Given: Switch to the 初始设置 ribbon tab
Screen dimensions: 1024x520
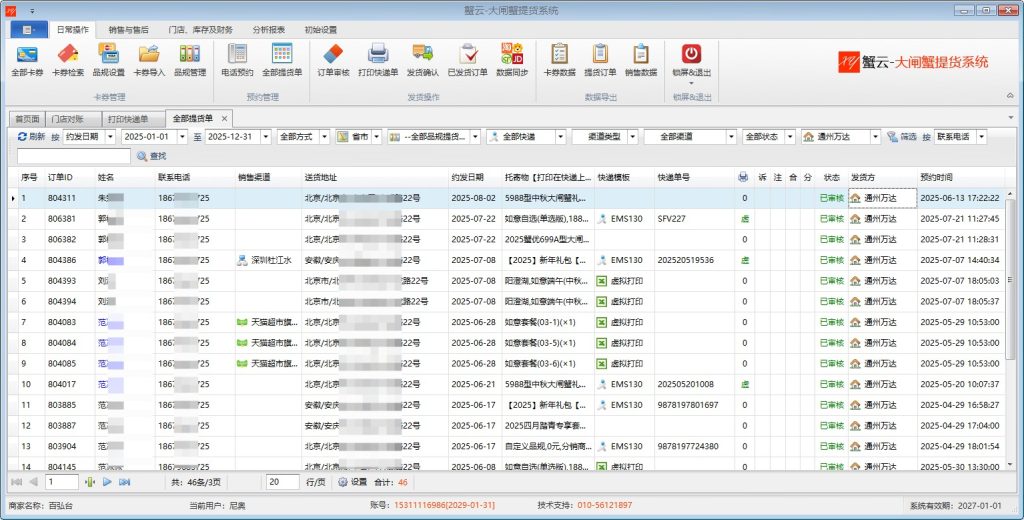Looking at the screenshot, I should click(321, 29).
